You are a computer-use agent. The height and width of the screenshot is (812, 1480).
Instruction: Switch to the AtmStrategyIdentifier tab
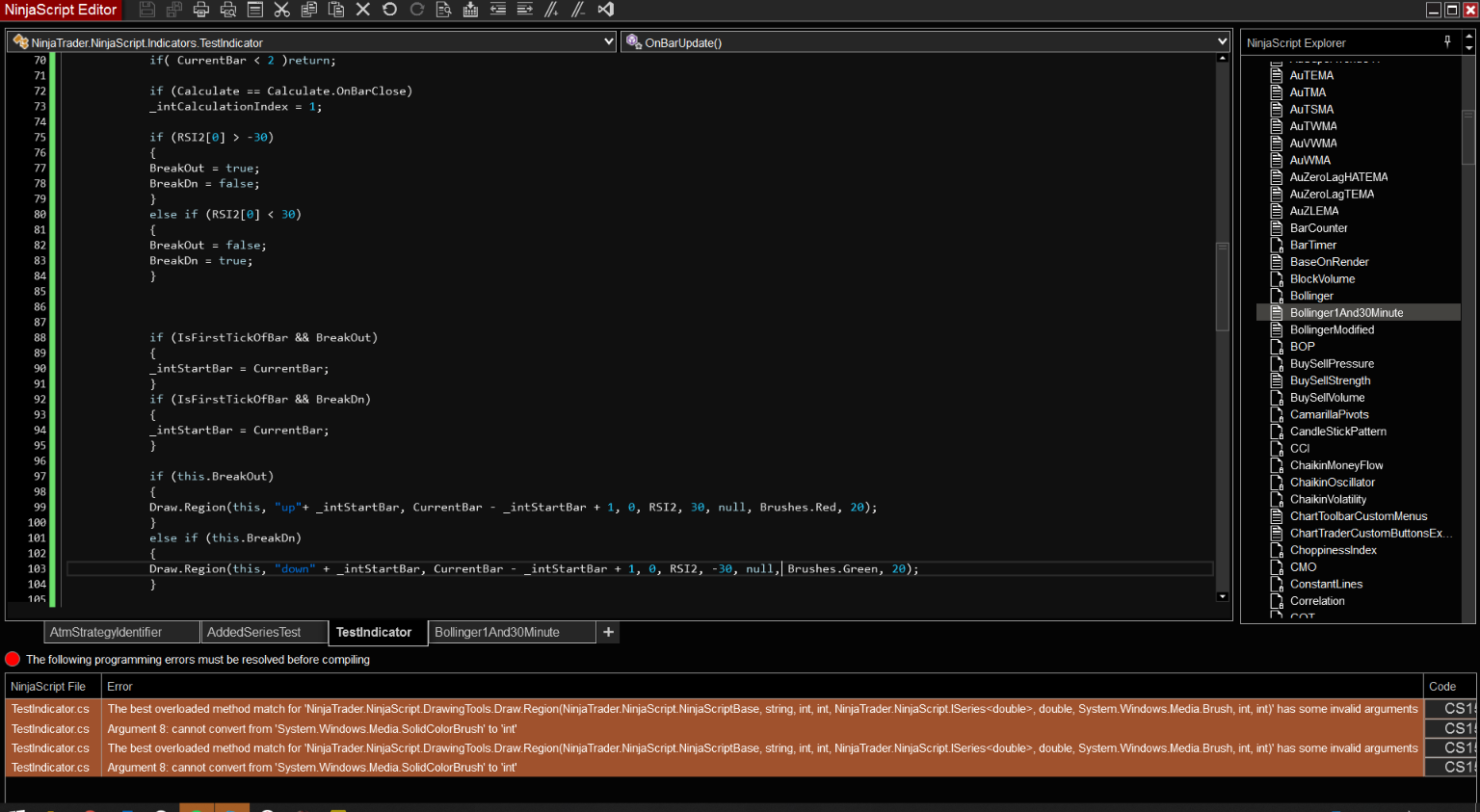106,632
